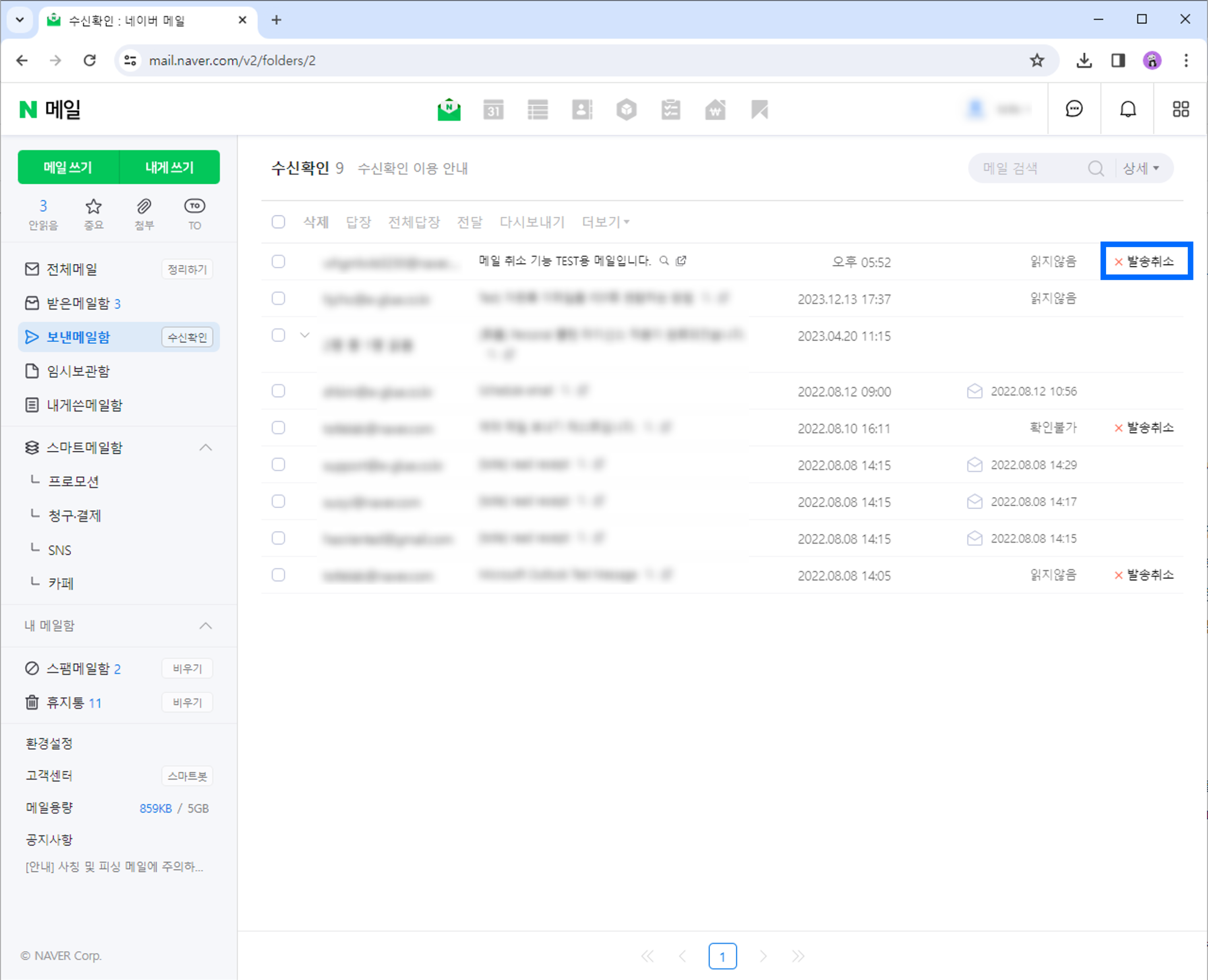The width and height of the screenshot is (1208, 980).
Task: Click the 메일 쓰기 button
Action: pos(68,167)
